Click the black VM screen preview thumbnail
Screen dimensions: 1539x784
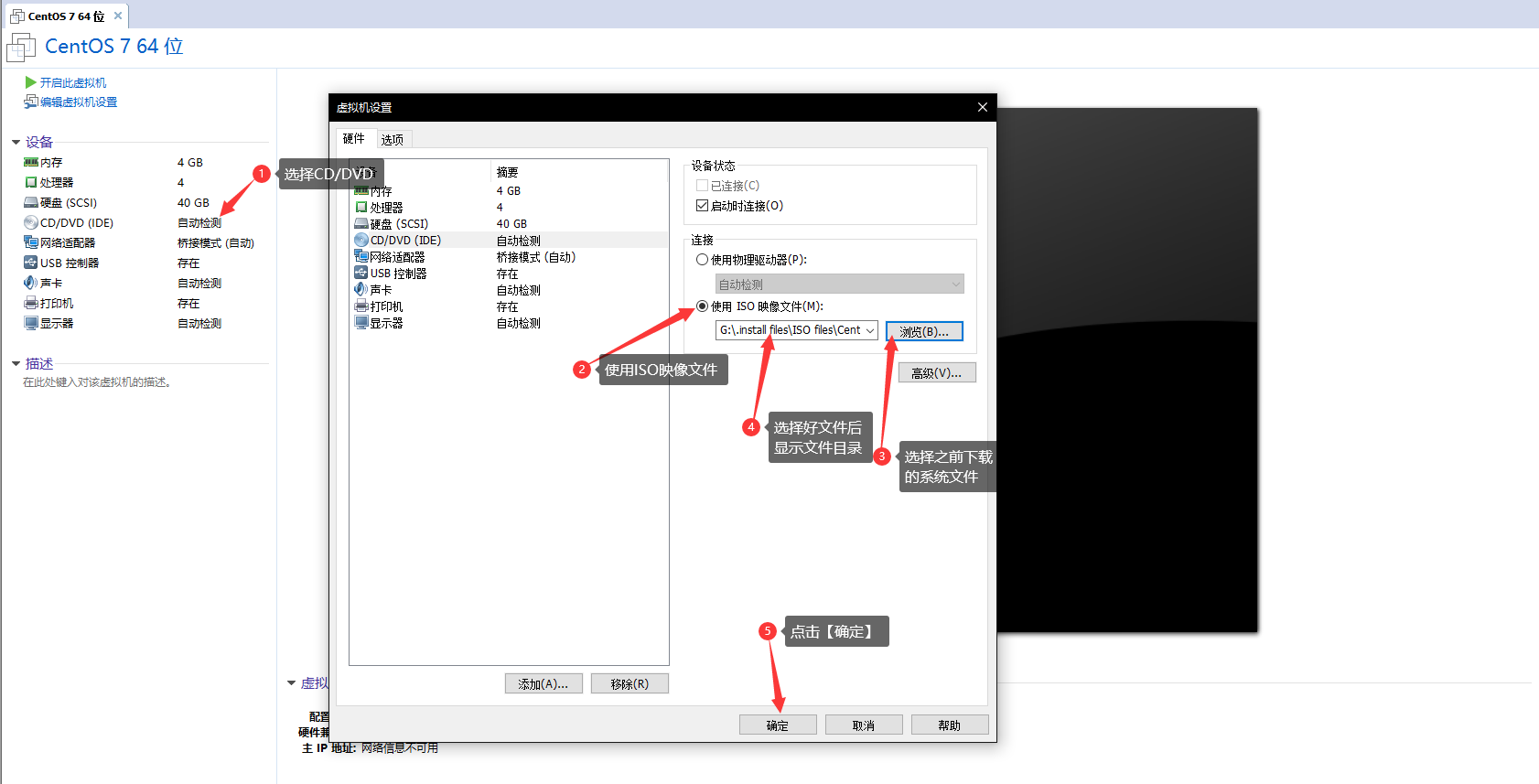1127,370
